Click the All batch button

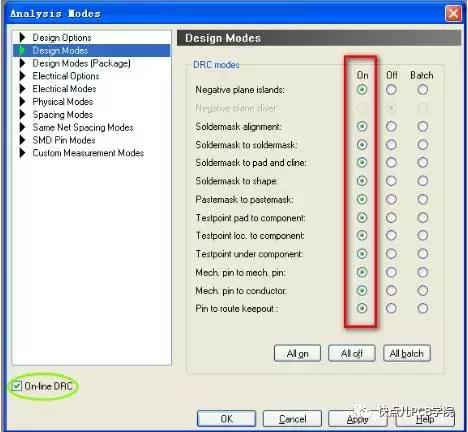pyautogui.click(x=407, y=353)
